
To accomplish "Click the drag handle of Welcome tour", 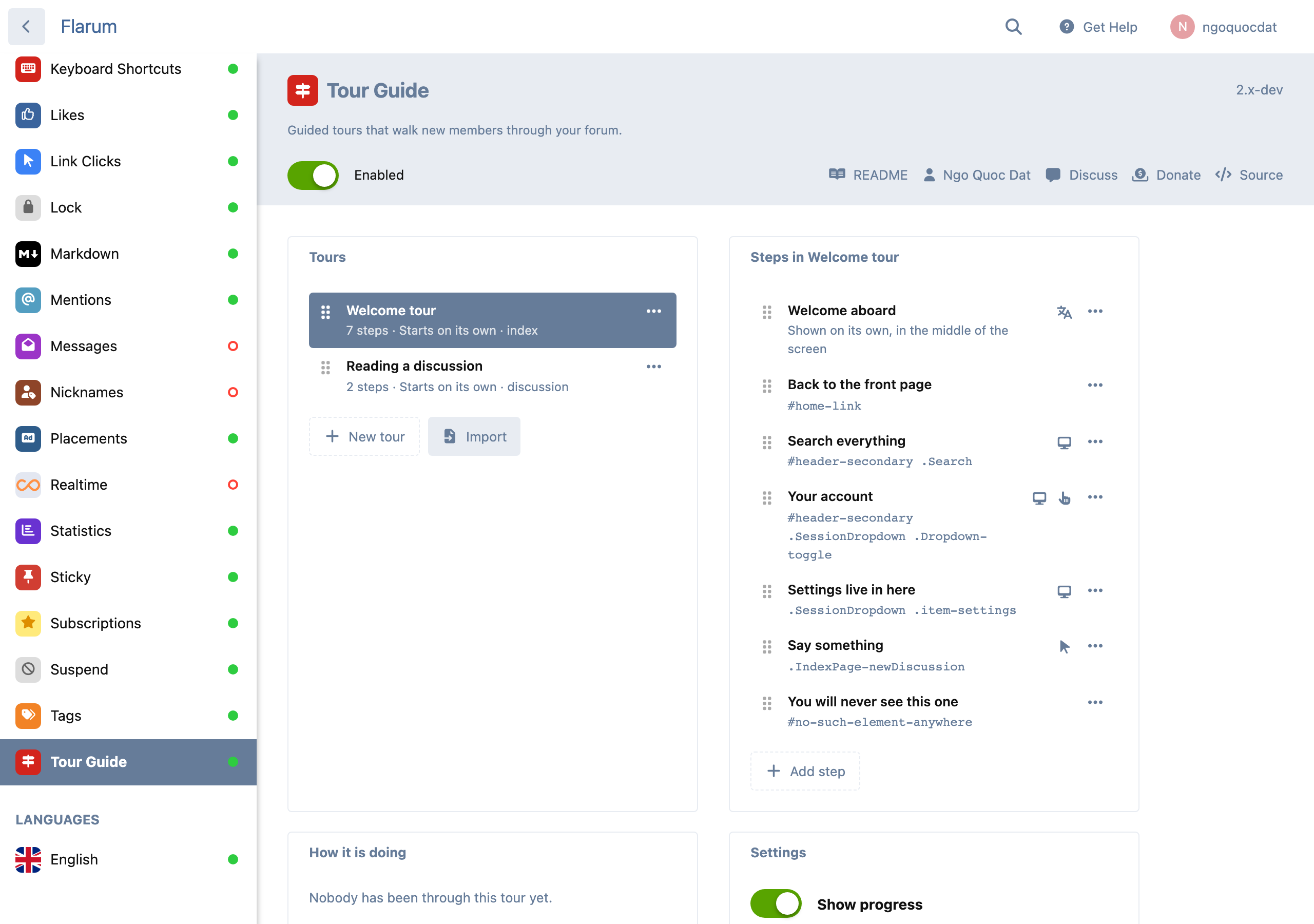I will (x=325, y=312).
